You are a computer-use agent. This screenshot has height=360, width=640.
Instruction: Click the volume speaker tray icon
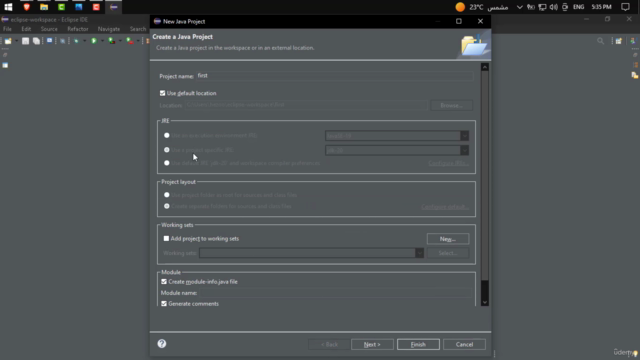tap(553, 7)
